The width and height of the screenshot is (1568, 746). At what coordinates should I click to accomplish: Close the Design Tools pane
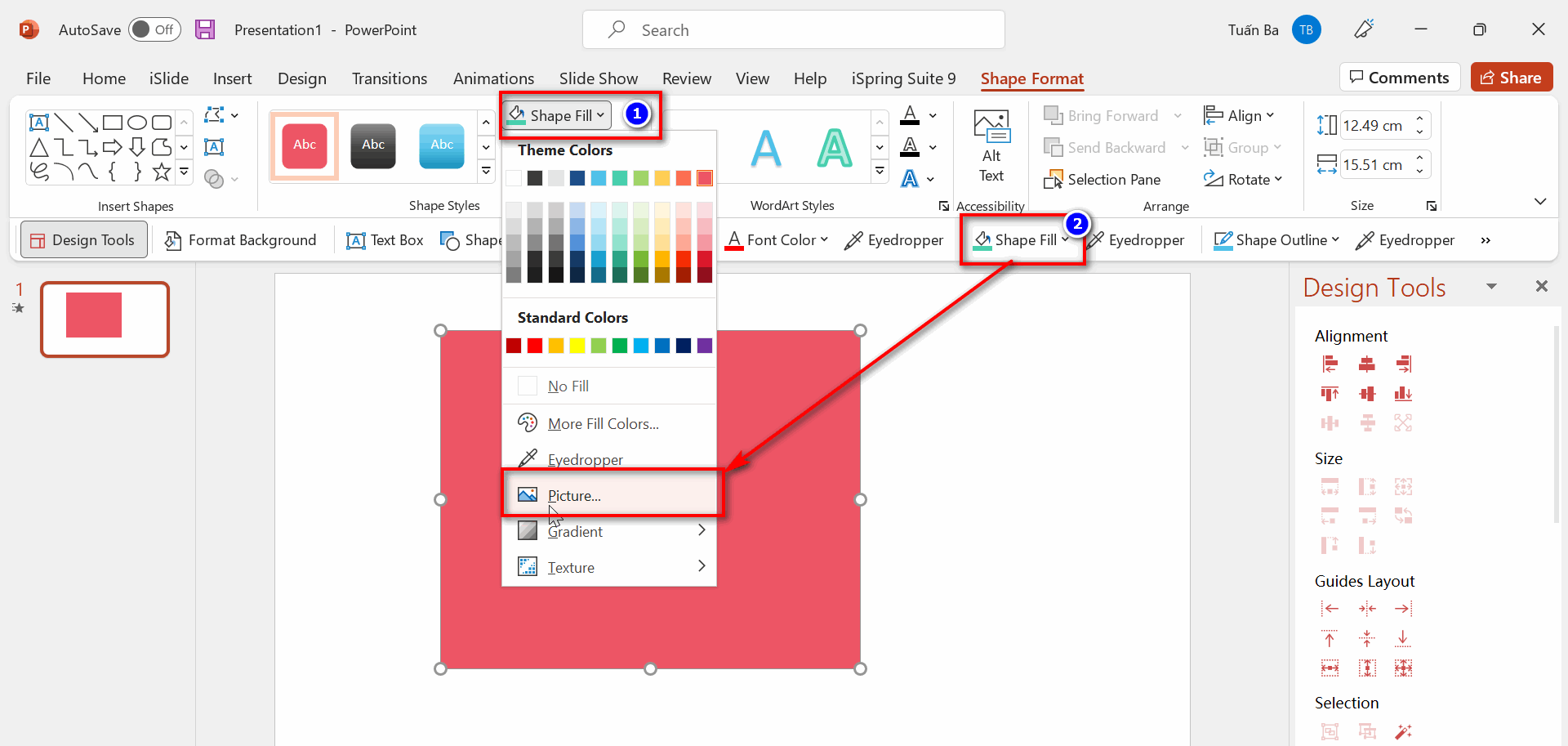(x=1541, y=286)
